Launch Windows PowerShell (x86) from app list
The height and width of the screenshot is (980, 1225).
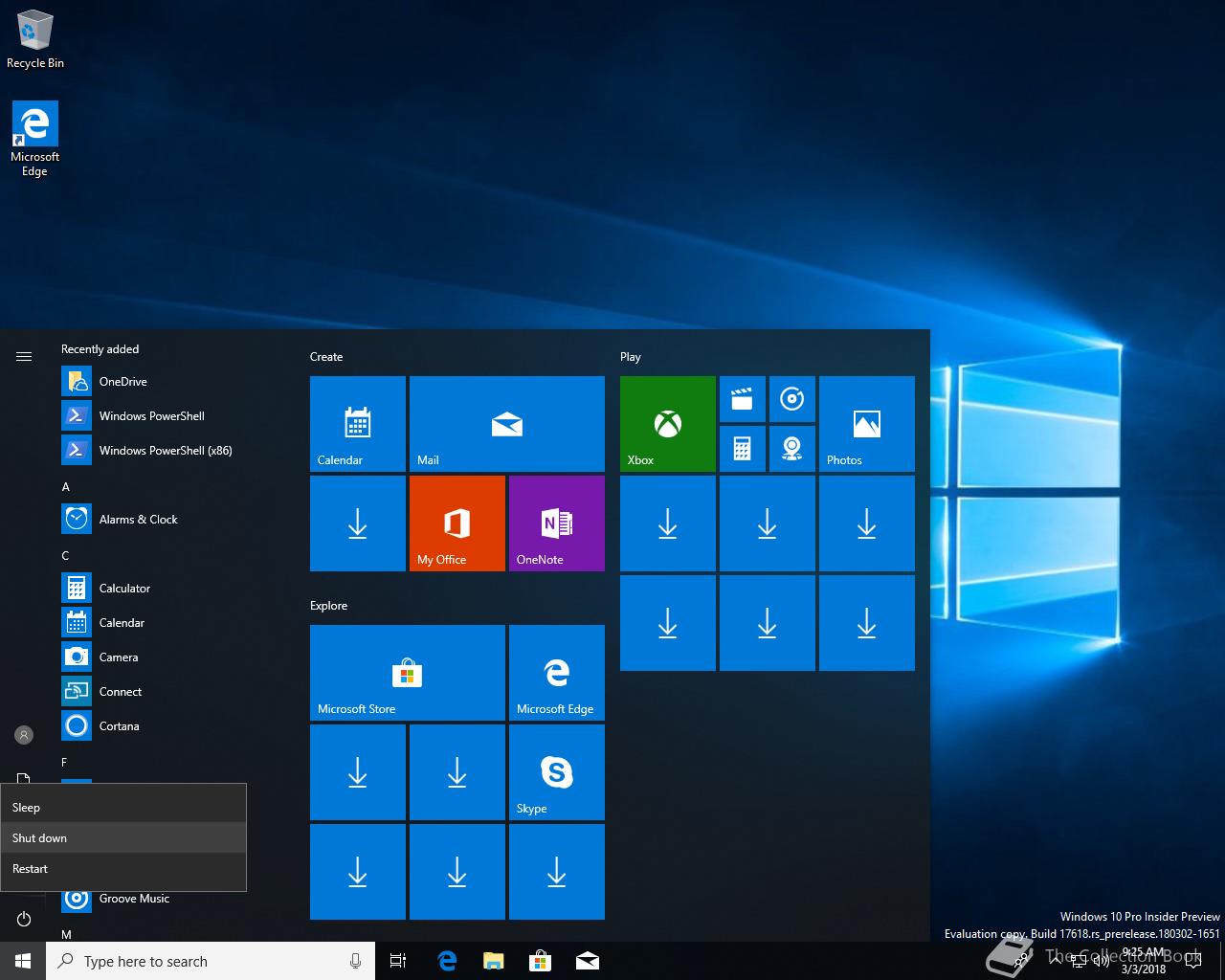(x=172, y=450)
